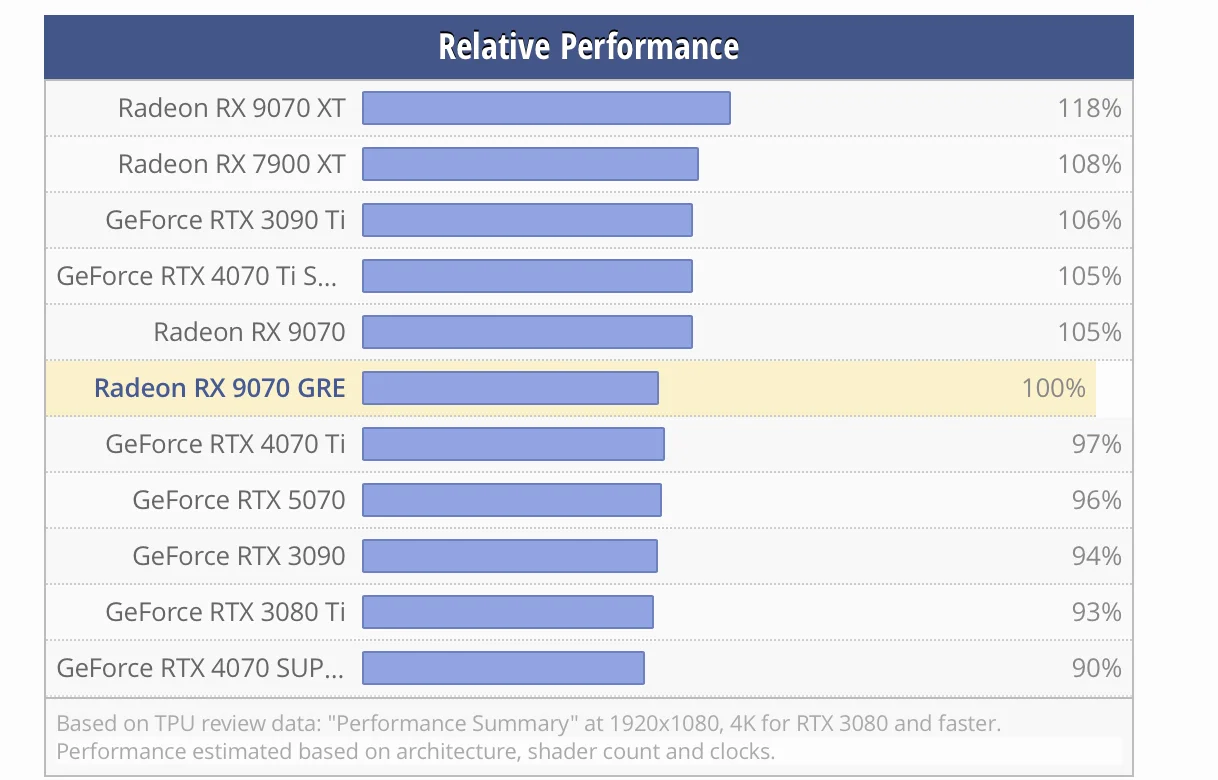1218x780 pixels.
Task: Open the GeForce RTX 3090 link
Action: pyautogui.click(x=238, y=556)
